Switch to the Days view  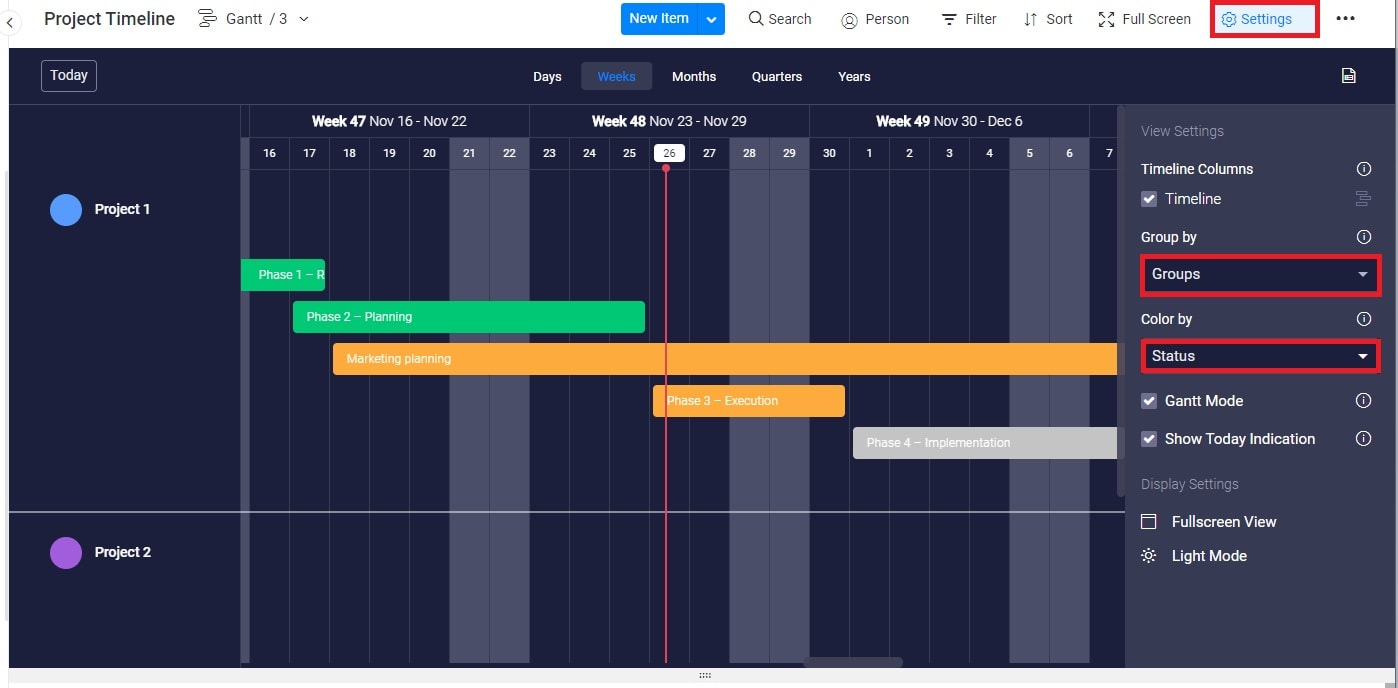[547, 76]
